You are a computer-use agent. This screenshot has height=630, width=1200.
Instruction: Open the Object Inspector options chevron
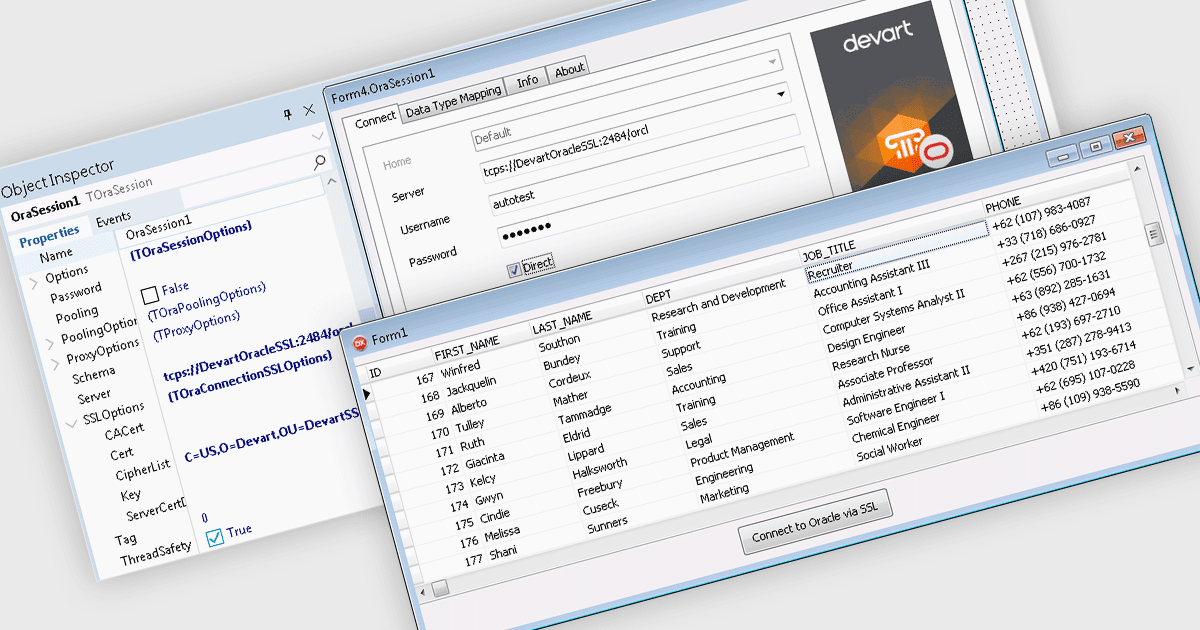pos(318,135)
